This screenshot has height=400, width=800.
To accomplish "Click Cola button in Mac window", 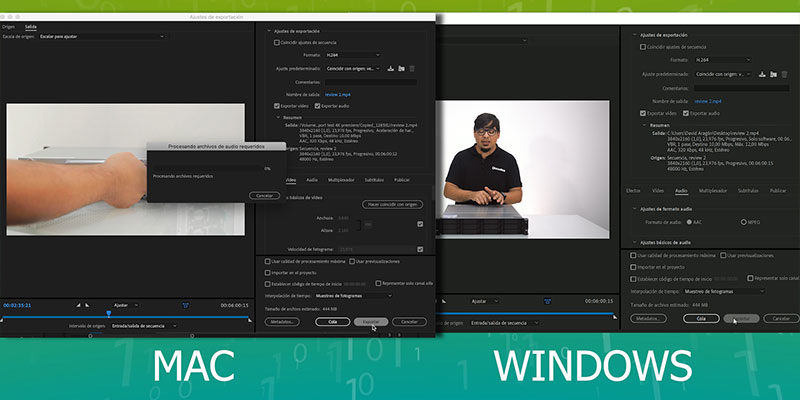I will (x=333, y=322).
